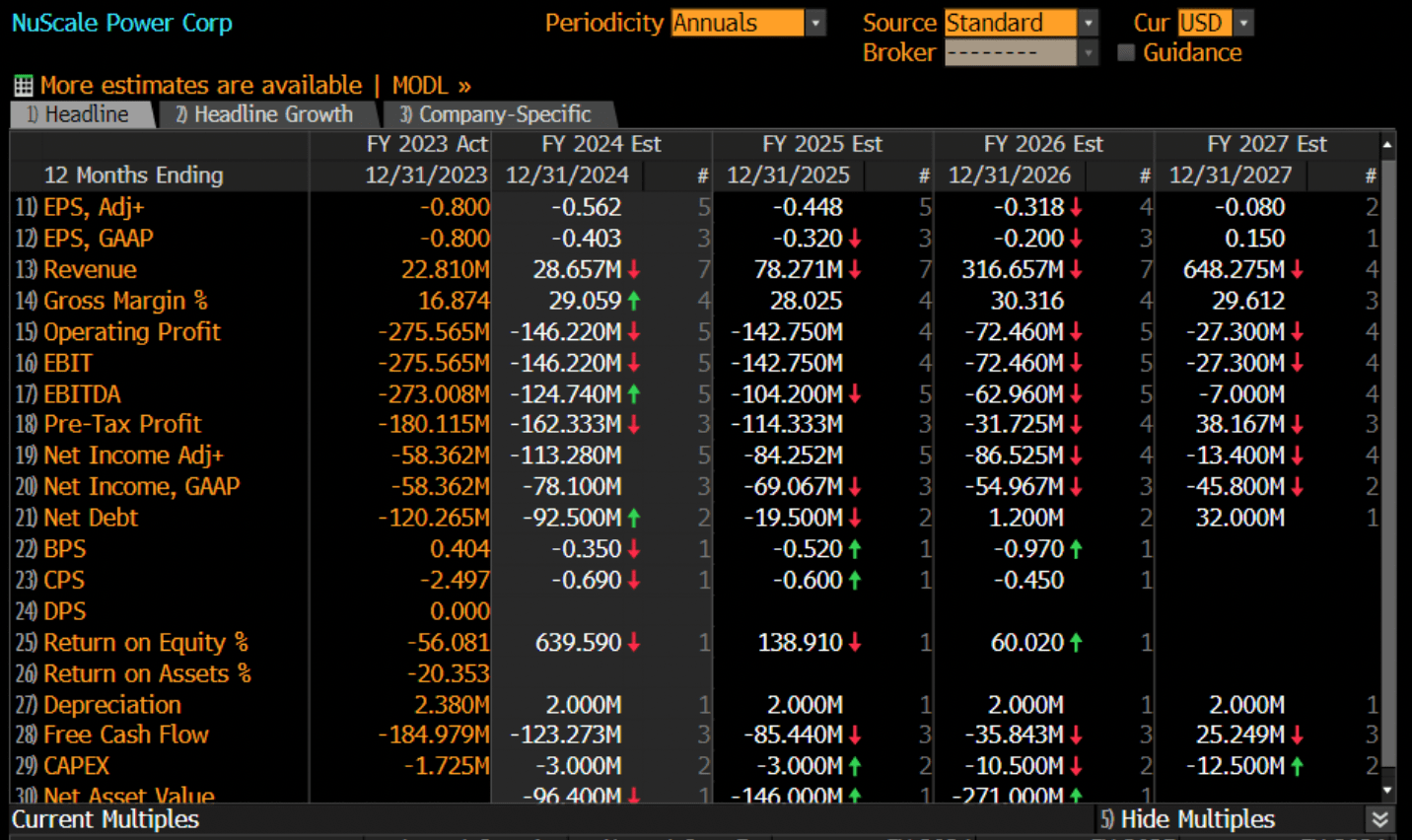The image size is (1412, 840).
Task: Click FY 2026 Net Debt value 1.200M
Action: click(x=1025, y=518)
